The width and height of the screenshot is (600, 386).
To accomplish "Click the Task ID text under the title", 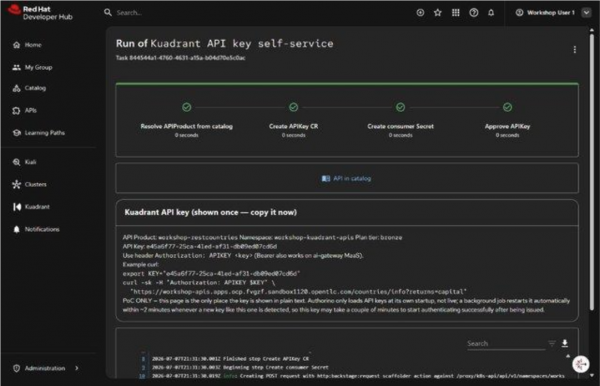I will click(x=181, y=58).
